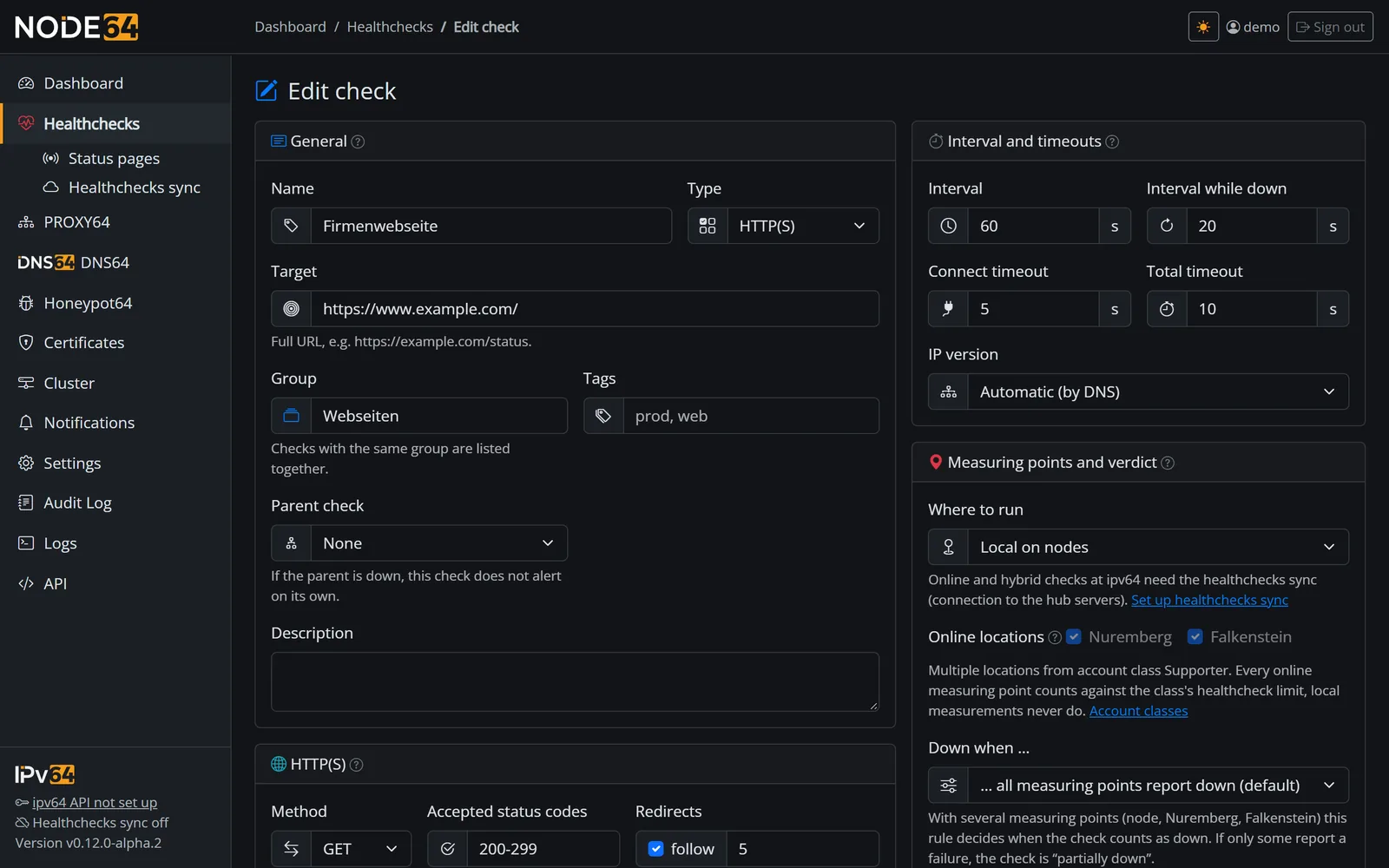1389x868 pixels.
Task: Toggle the Nuremberg location checkbox
Action: pos(1074,637)
